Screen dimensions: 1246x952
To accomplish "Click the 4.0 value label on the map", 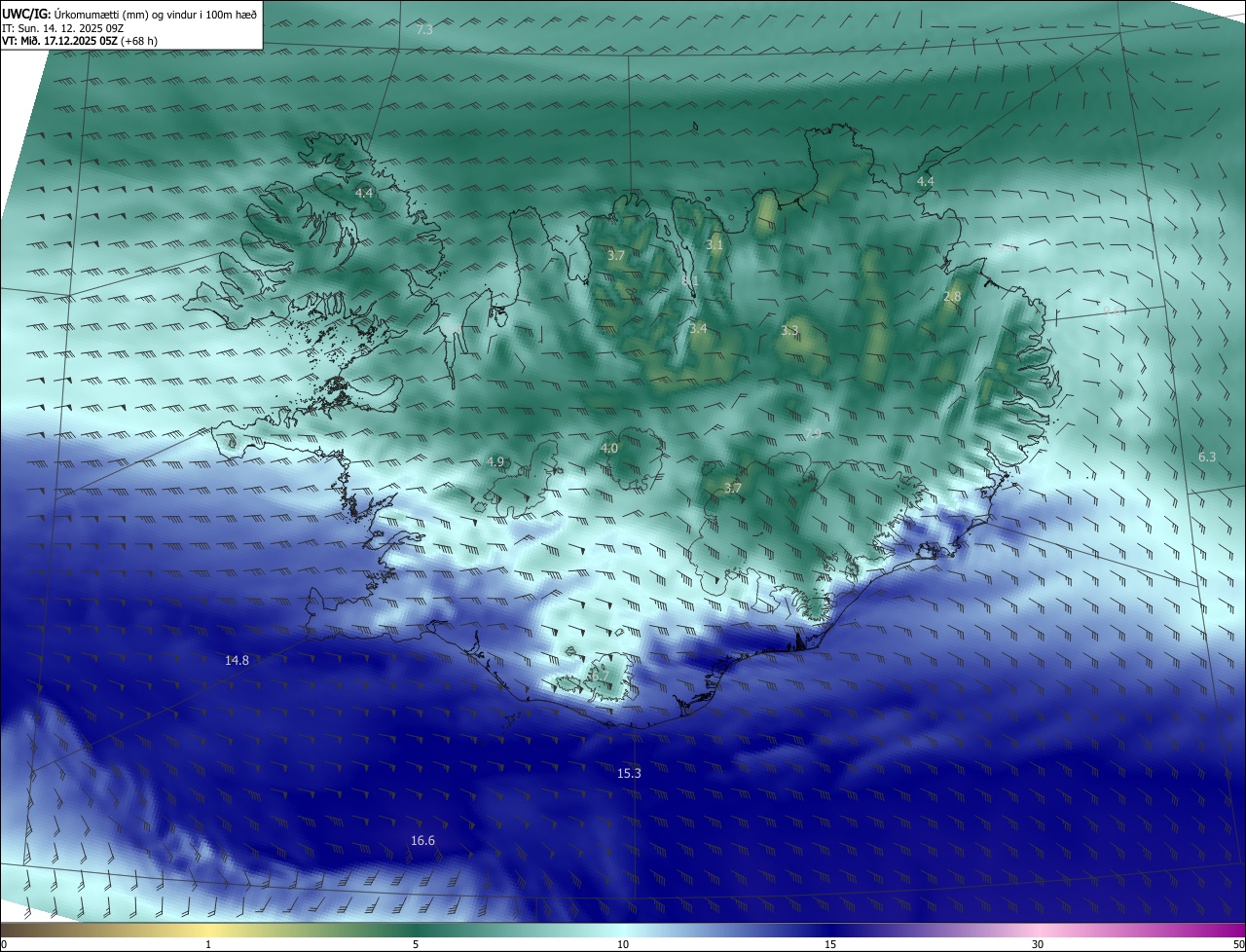I will 609,449.
